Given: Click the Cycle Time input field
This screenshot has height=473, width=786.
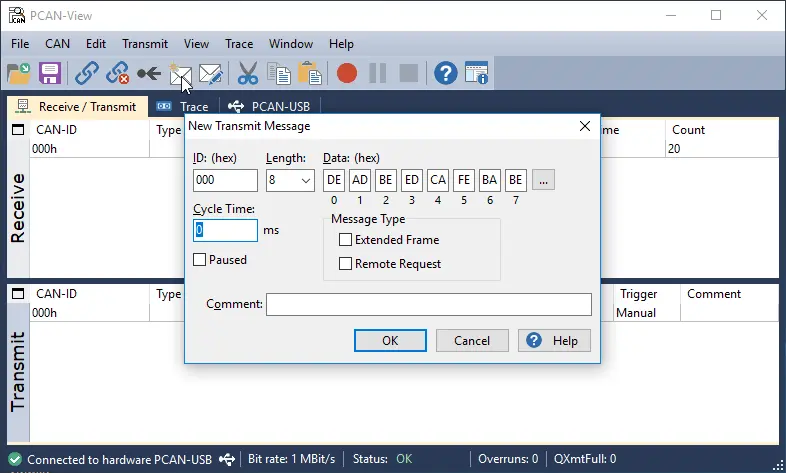Looking at the screenshot, I should click(225, 230).
